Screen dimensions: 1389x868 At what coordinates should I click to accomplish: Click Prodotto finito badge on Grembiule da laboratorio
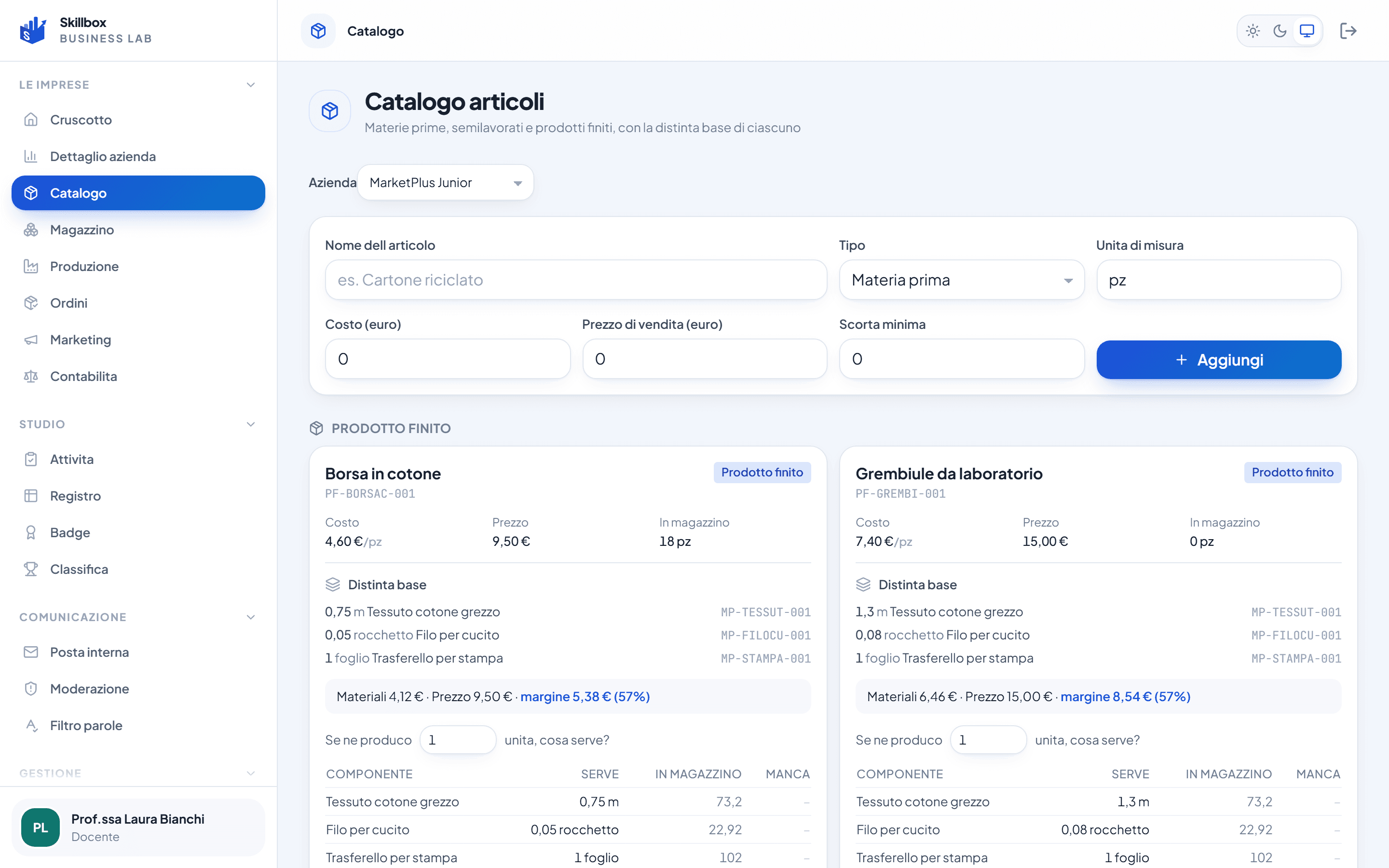coord(1292,473)
